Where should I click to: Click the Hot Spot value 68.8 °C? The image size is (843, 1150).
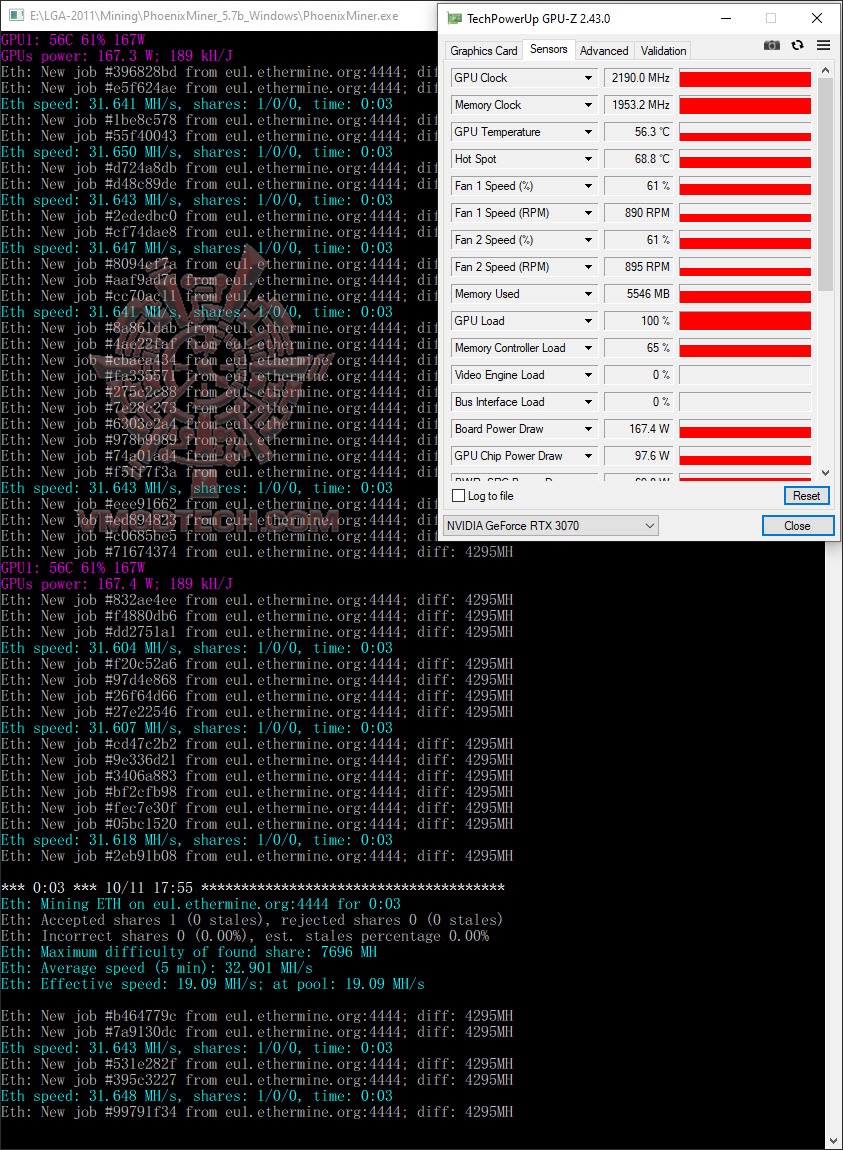click(638, 159)
